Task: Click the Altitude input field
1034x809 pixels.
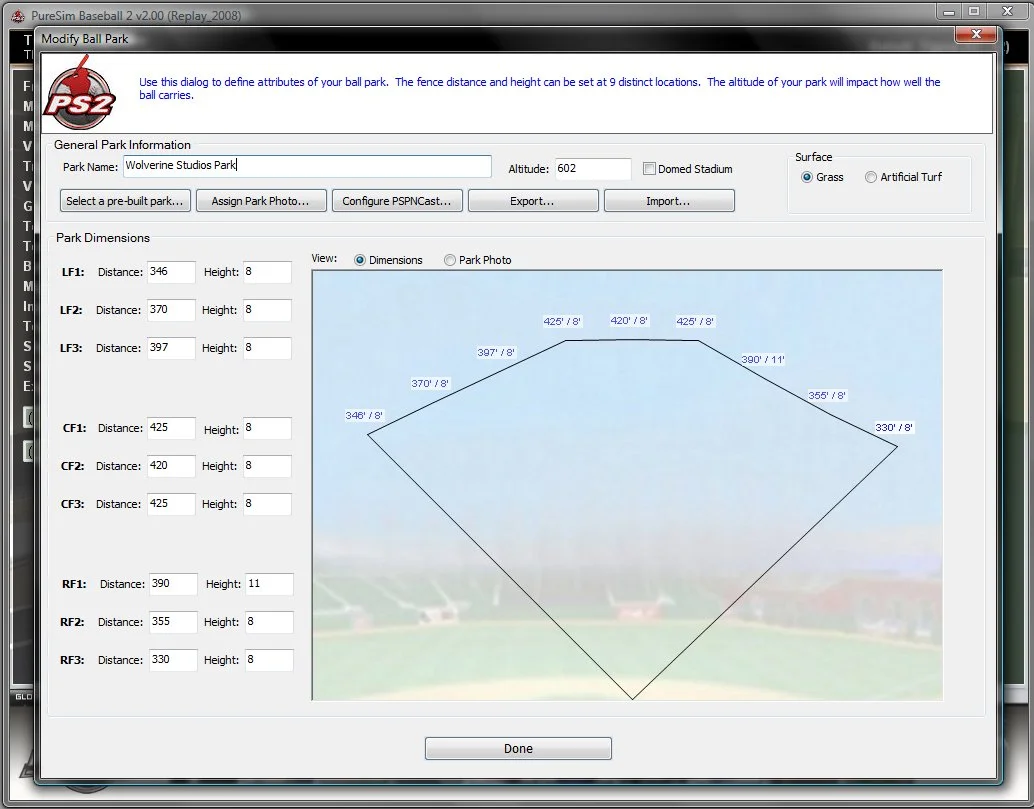Action: click(x=592, y=168)
